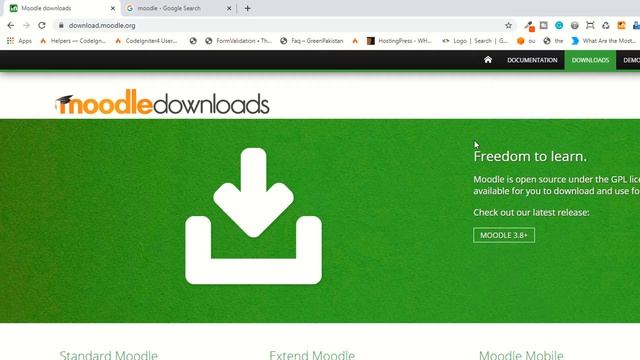Open the Apps bookmark grid
640x360 pixels.
click(19, 41)
